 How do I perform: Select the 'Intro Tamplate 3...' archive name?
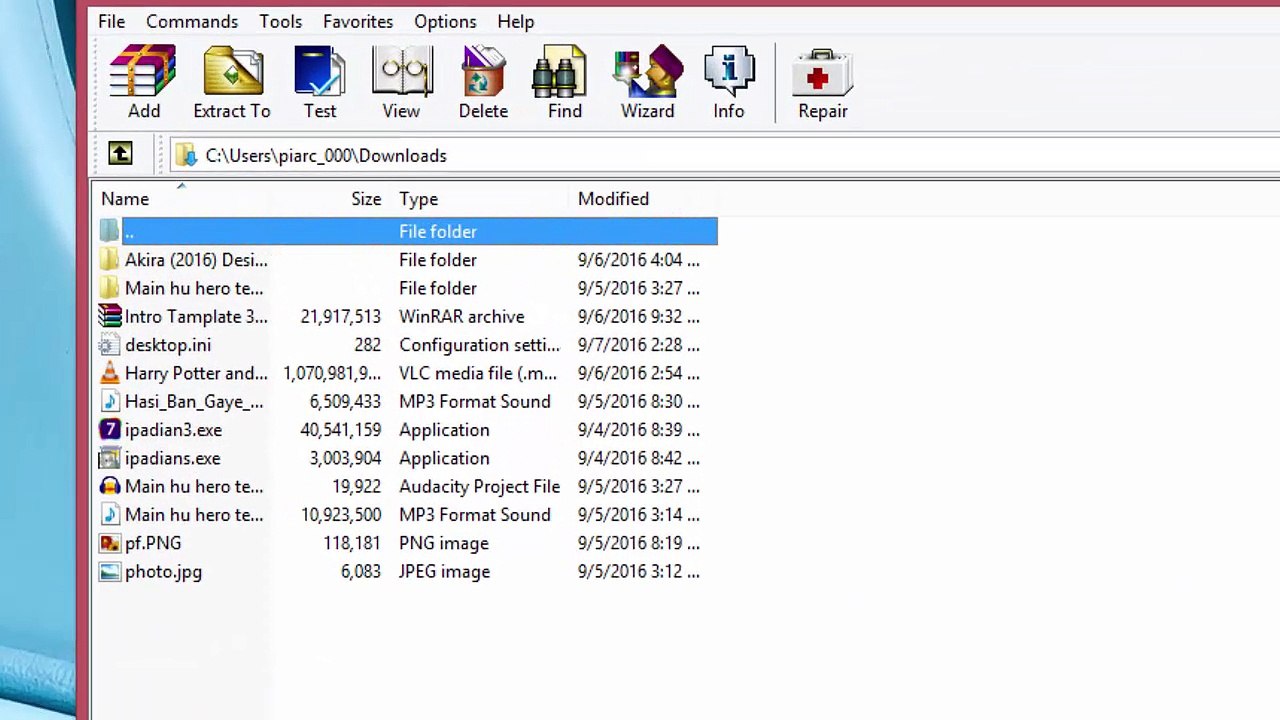click(x=196, y=316)
